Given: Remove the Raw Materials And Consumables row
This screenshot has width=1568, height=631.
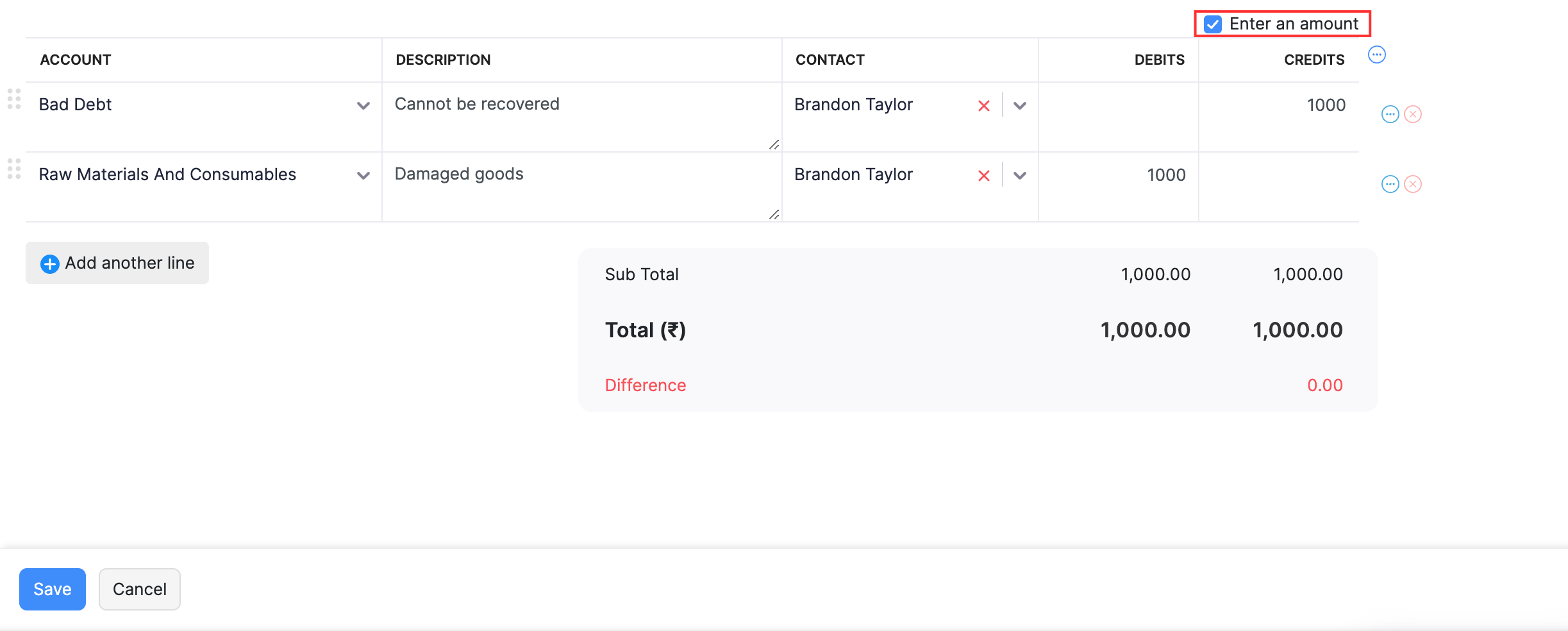Looking at the screenshot, I should (1413, 184).
